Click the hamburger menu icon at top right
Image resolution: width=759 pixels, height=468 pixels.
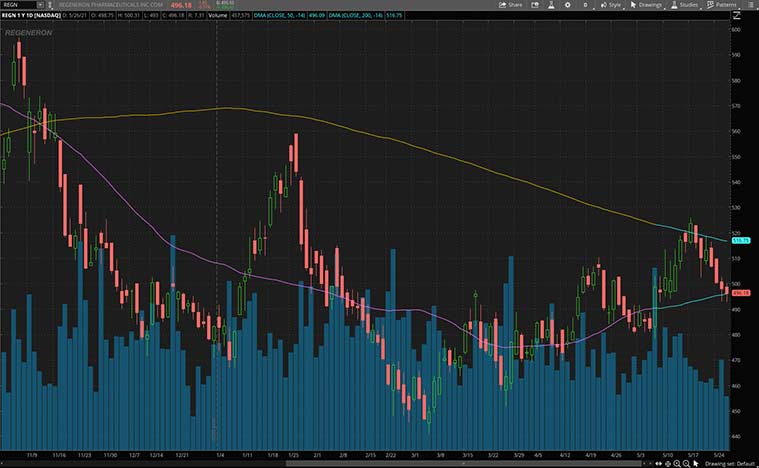(x=749, y=5)
